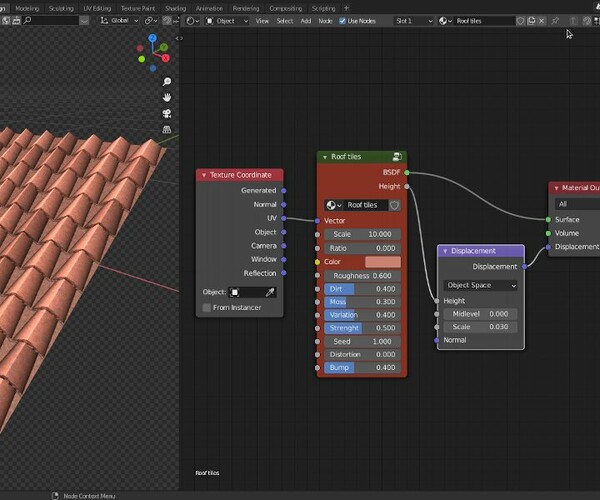Screen dimensions: 600x500
Task: Collapse the Texture Coordinate node
Action: (204, 175)
